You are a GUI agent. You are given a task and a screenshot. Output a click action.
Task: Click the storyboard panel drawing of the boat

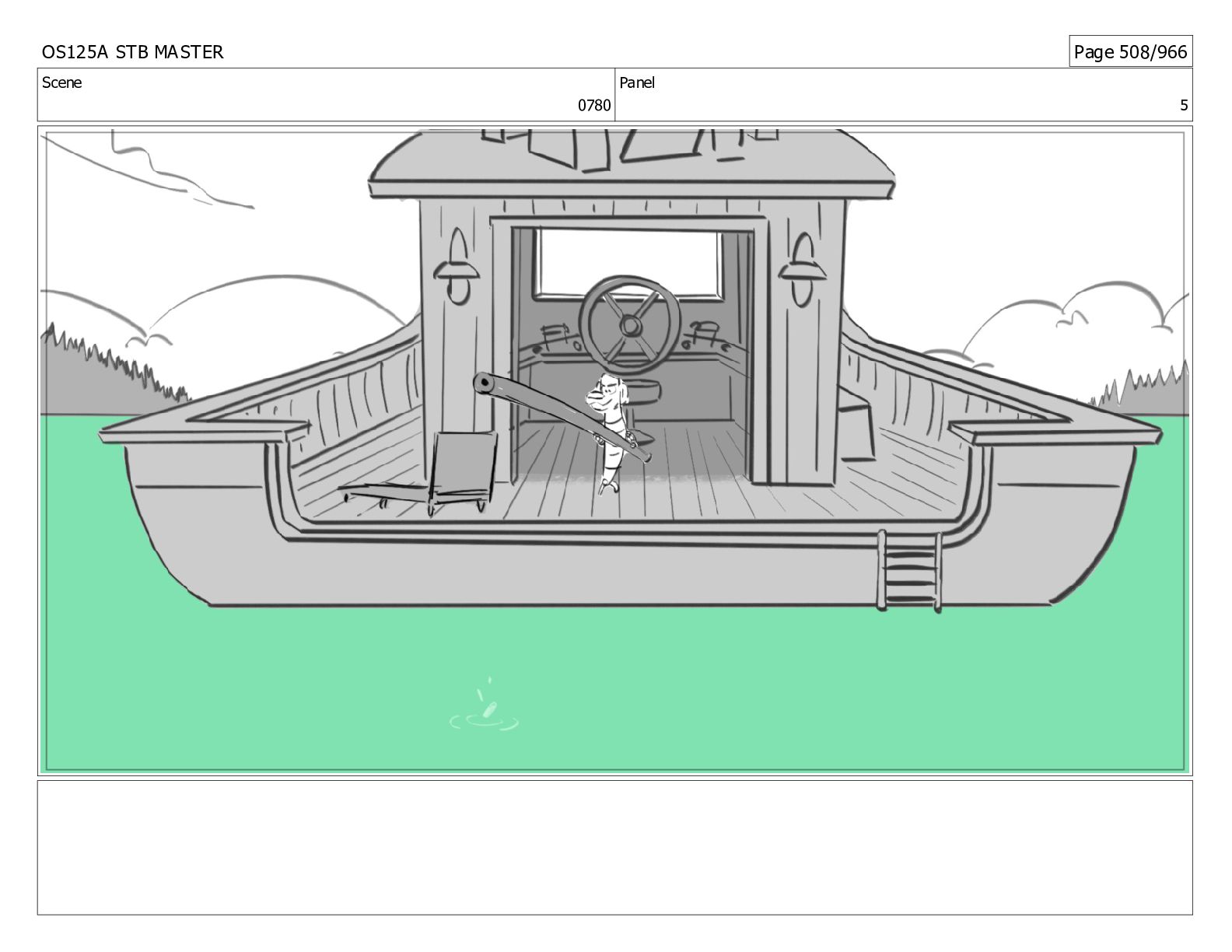coord(615,451)
